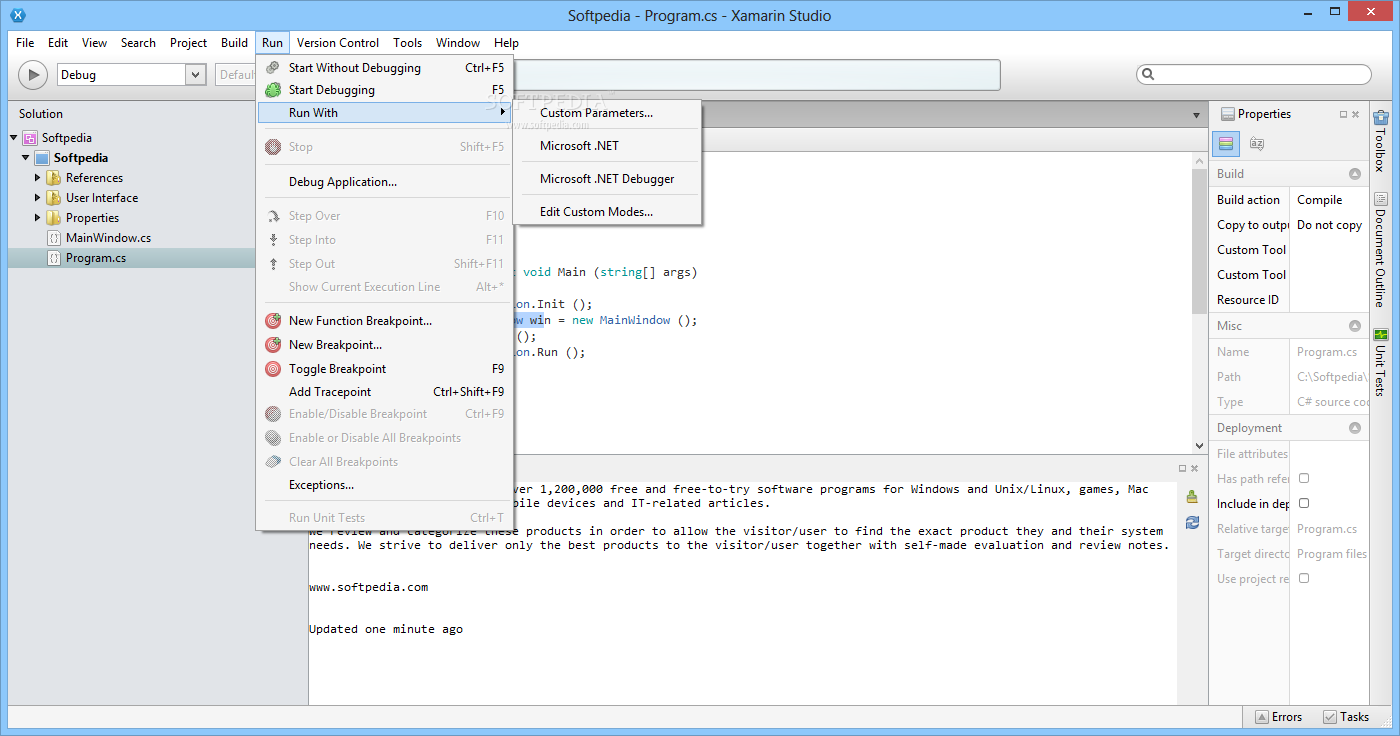The width and height of the screenshot is (1400, 736).
Task: Toggle the Has path references checkbox
Action: pos(1304,479)
